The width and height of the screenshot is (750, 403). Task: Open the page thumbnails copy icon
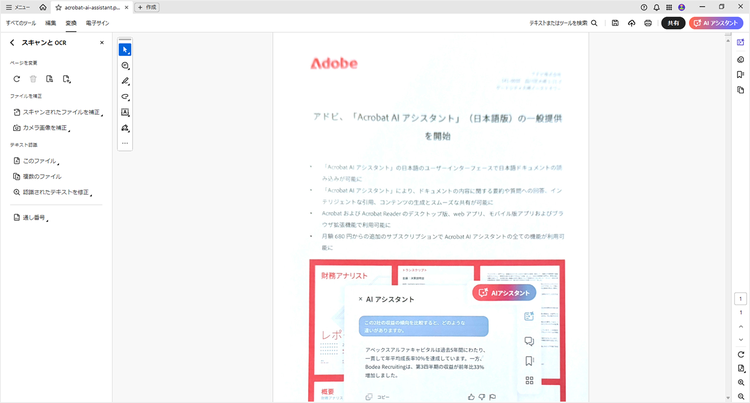click(740, 90)
